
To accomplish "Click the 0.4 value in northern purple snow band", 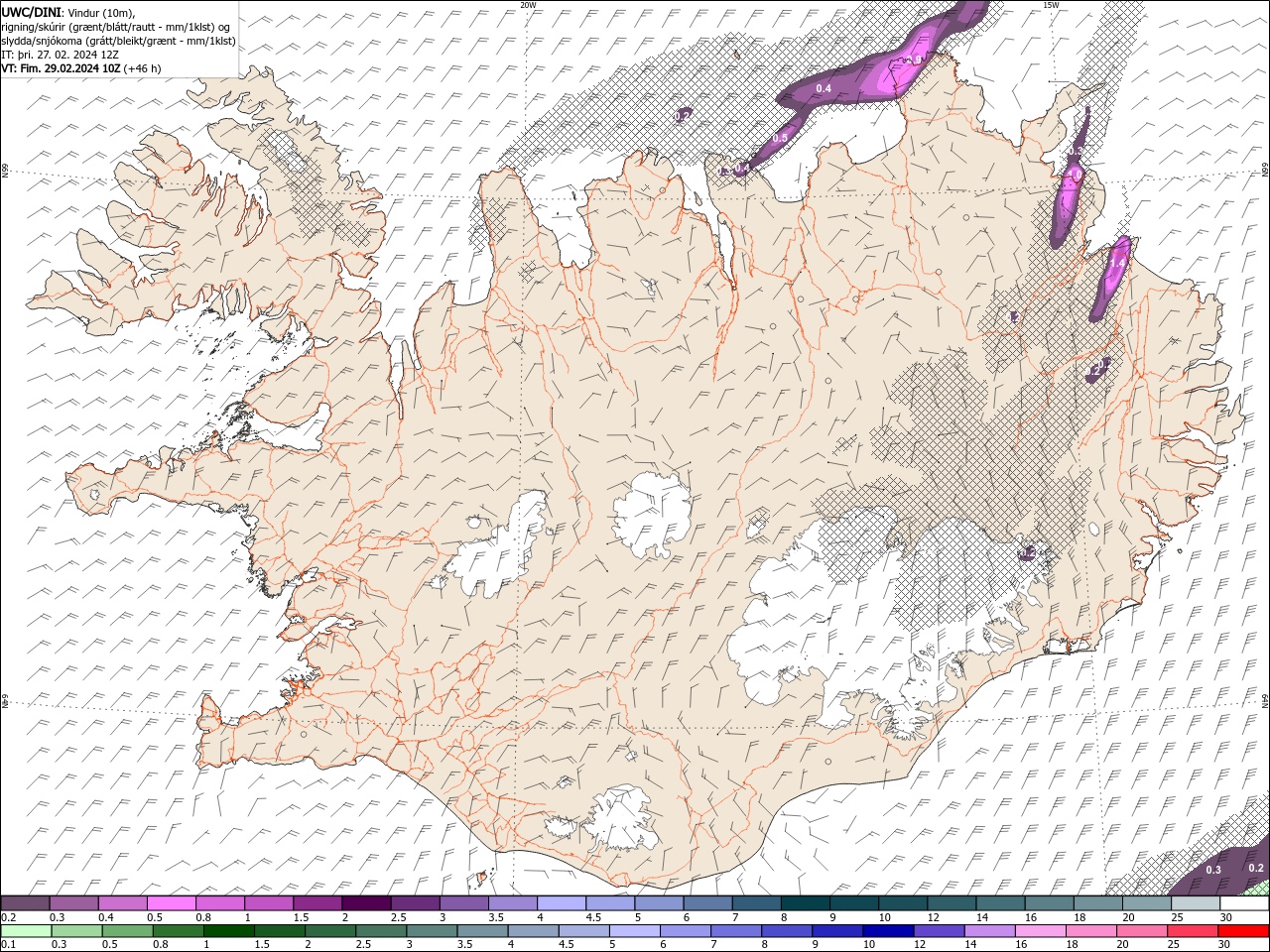I will pos(824,89).
